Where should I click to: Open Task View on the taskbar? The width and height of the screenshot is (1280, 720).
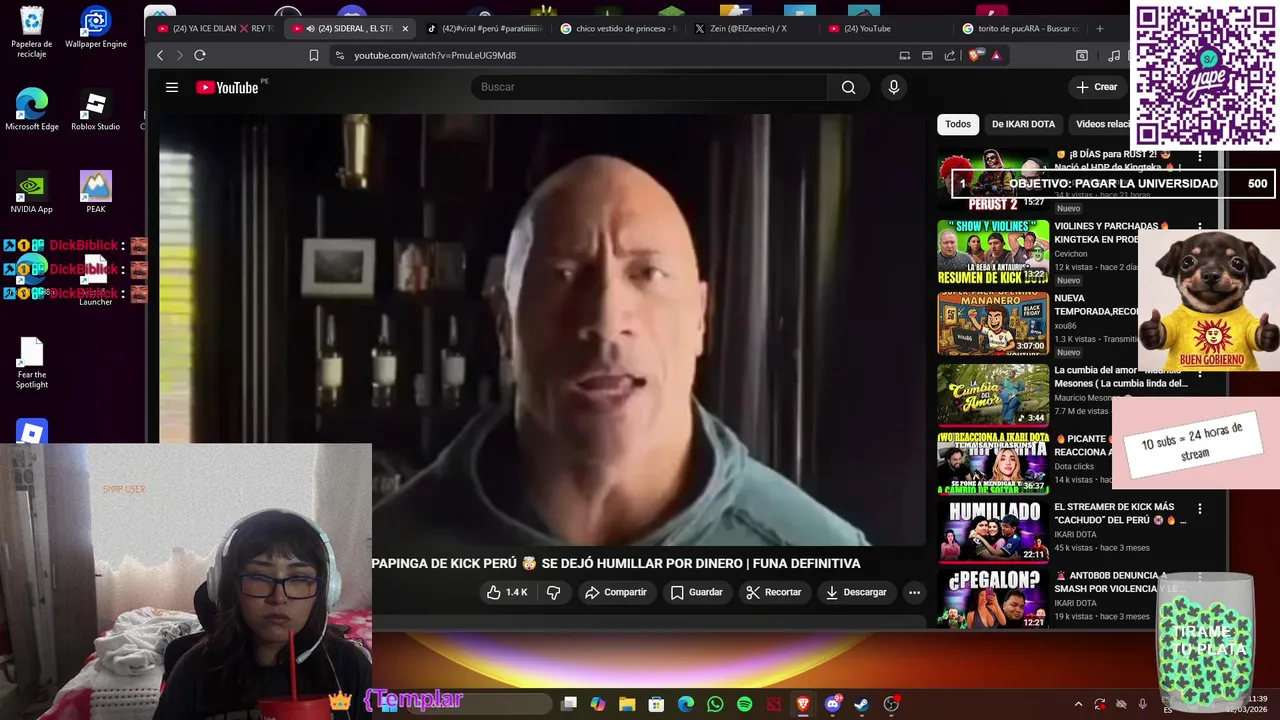coord(569,704)
